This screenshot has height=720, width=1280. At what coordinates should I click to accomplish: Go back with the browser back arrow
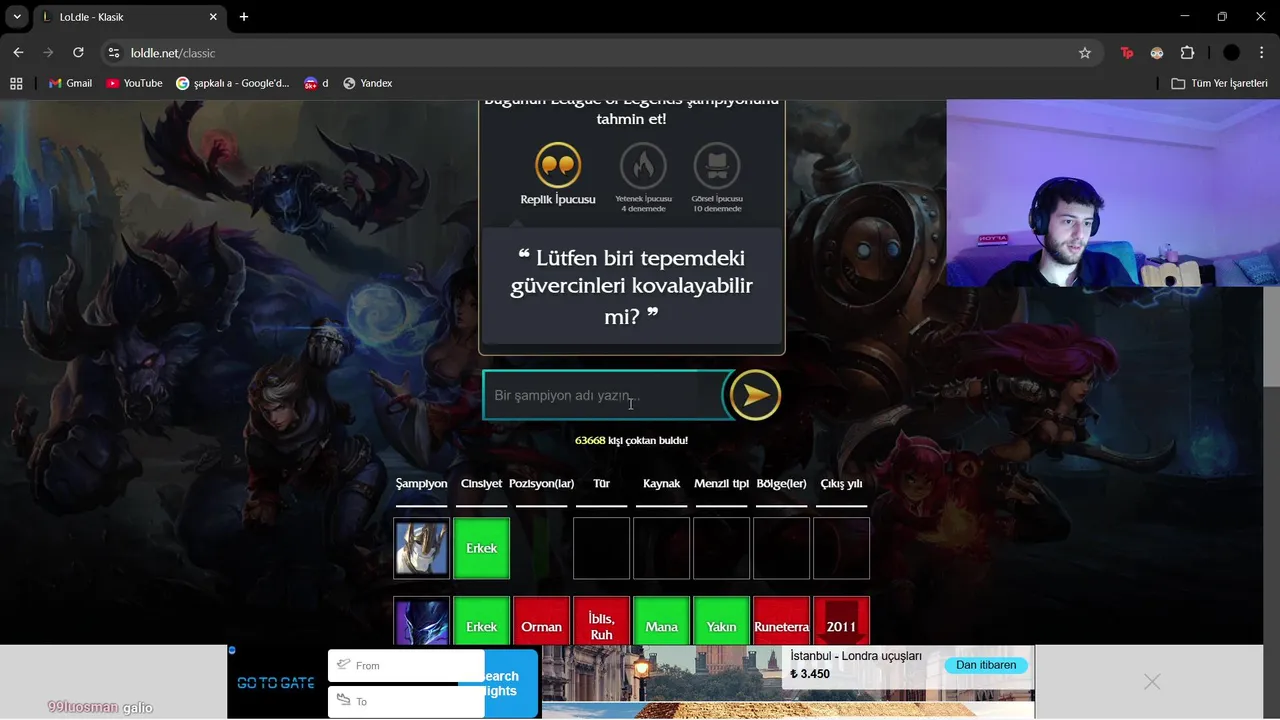pos(18,53)
